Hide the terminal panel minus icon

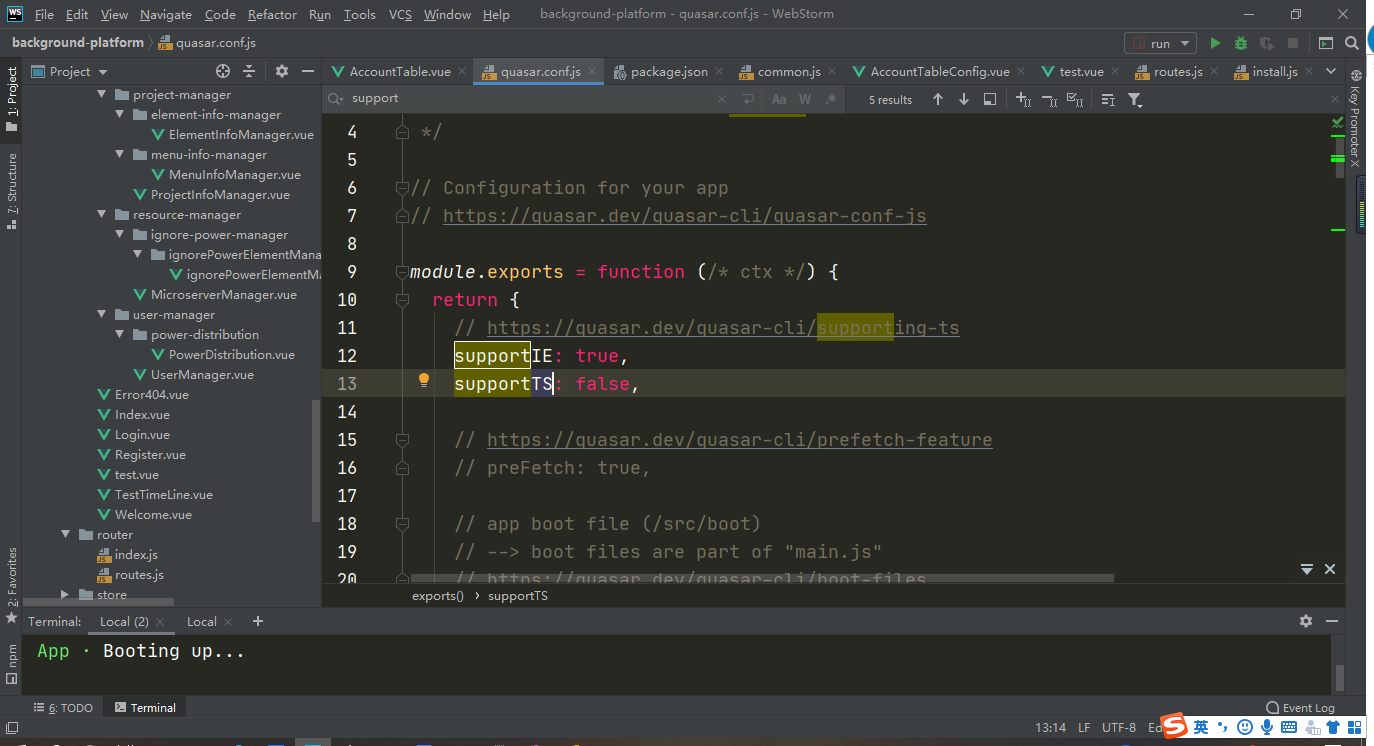point(1334,621)
